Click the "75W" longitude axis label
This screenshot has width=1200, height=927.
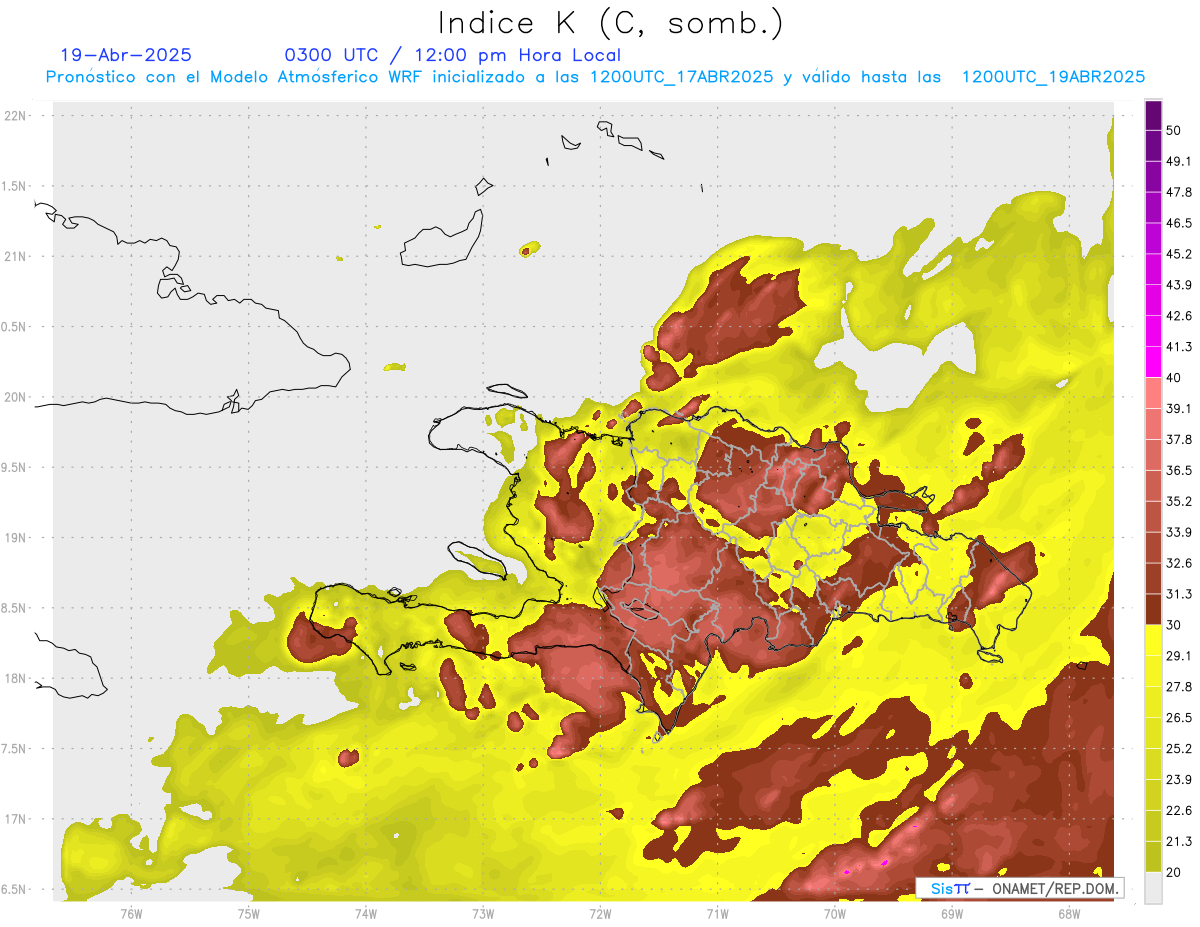[x=248, y=913]
